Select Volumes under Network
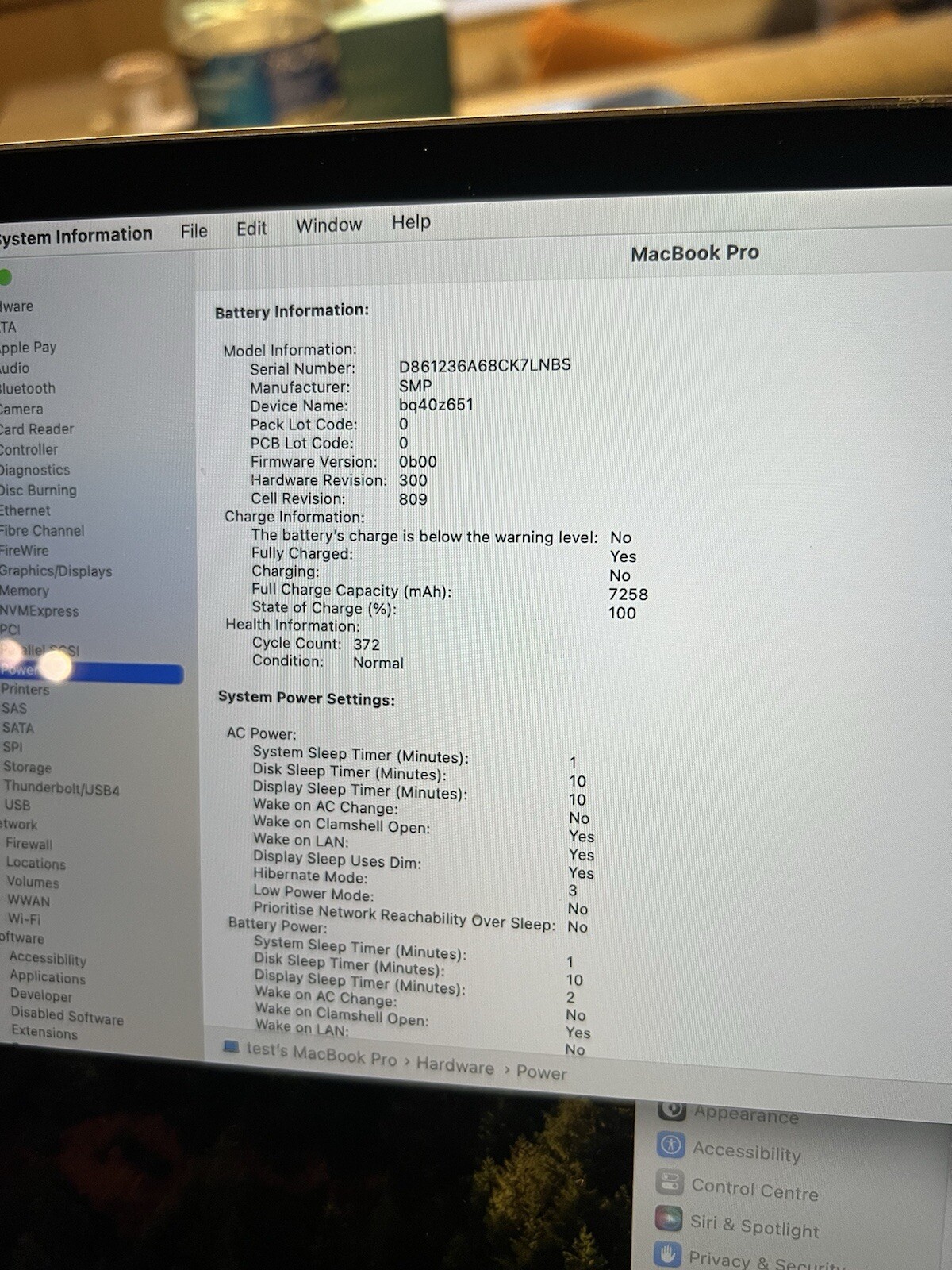The height and width of the screenshot is (1270, 952). [x=33, y=882]
